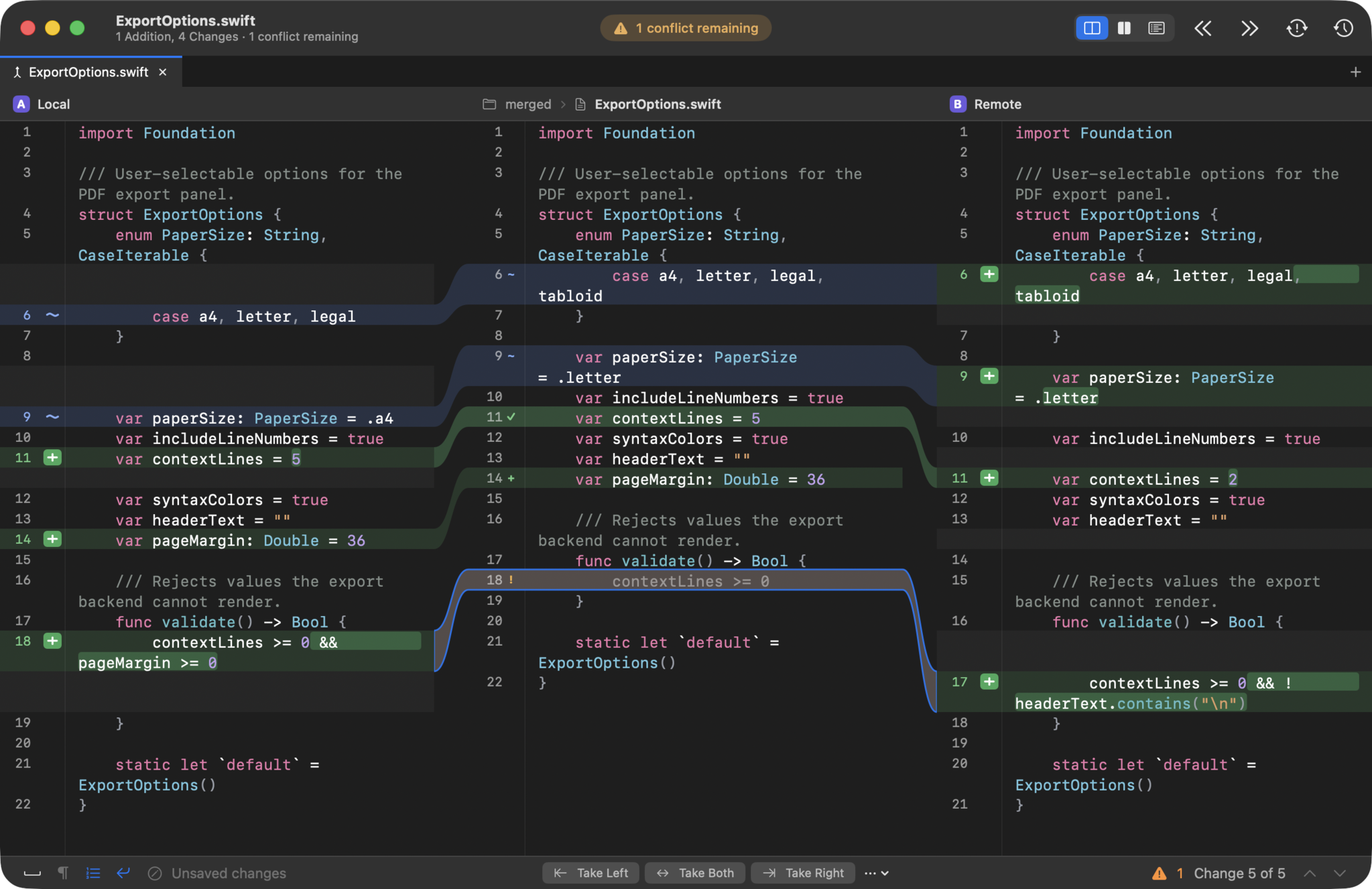Click Take Right button
Viewport: 1372px width, 889px height.
[803, 872]
